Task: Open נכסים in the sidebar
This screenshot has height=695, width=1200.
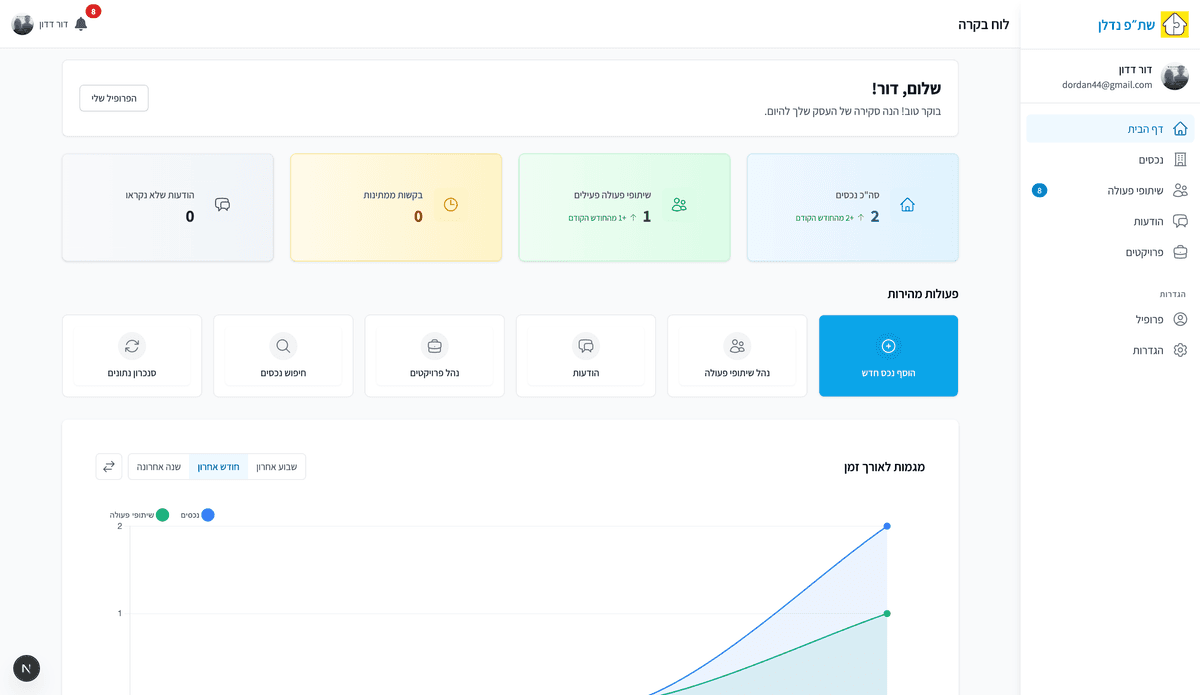Action: pos(1110,160)
